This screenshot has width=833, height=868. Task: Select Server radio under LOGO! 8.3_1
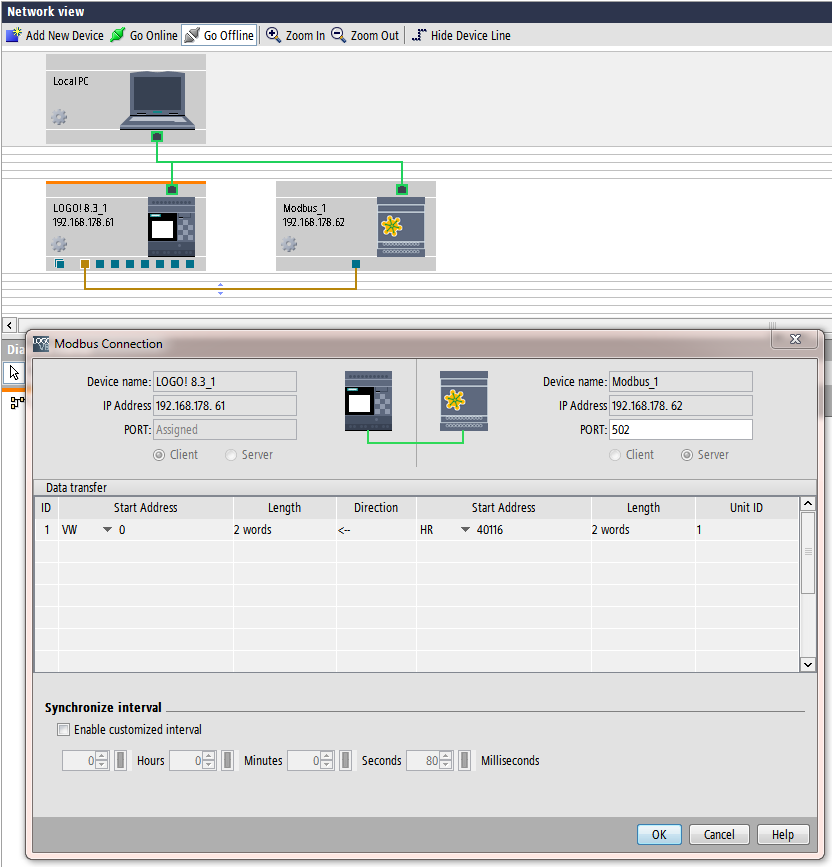click(231, 455)
